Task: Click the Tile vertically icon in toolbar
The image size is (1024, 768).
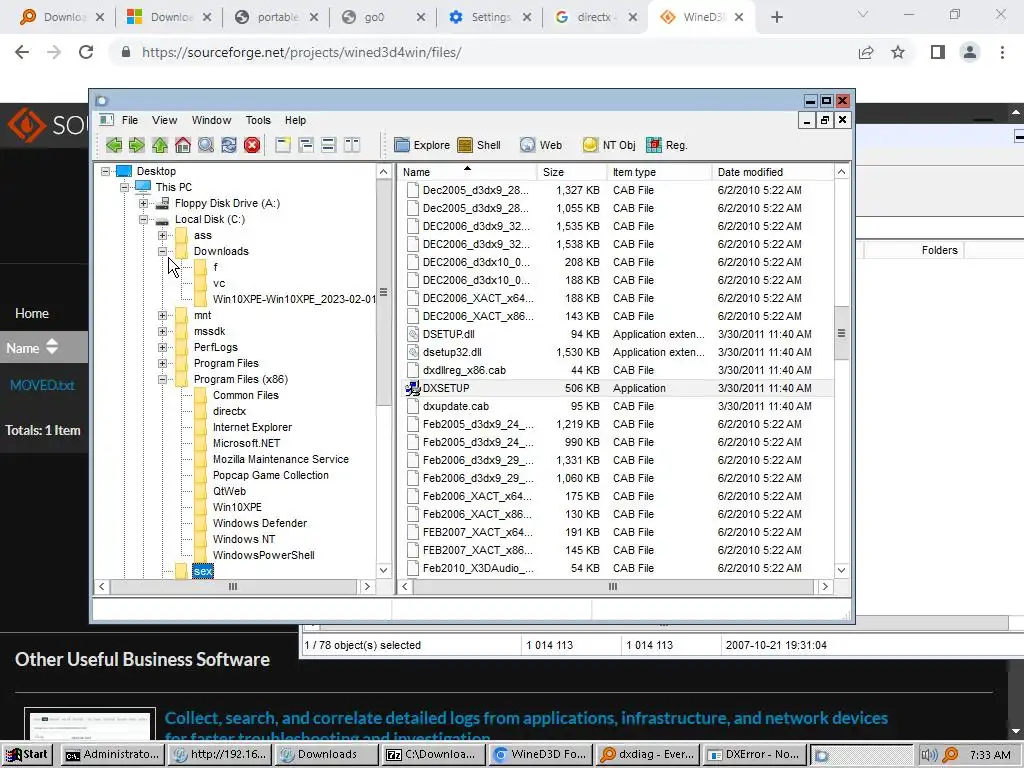Action: point(352,145)
